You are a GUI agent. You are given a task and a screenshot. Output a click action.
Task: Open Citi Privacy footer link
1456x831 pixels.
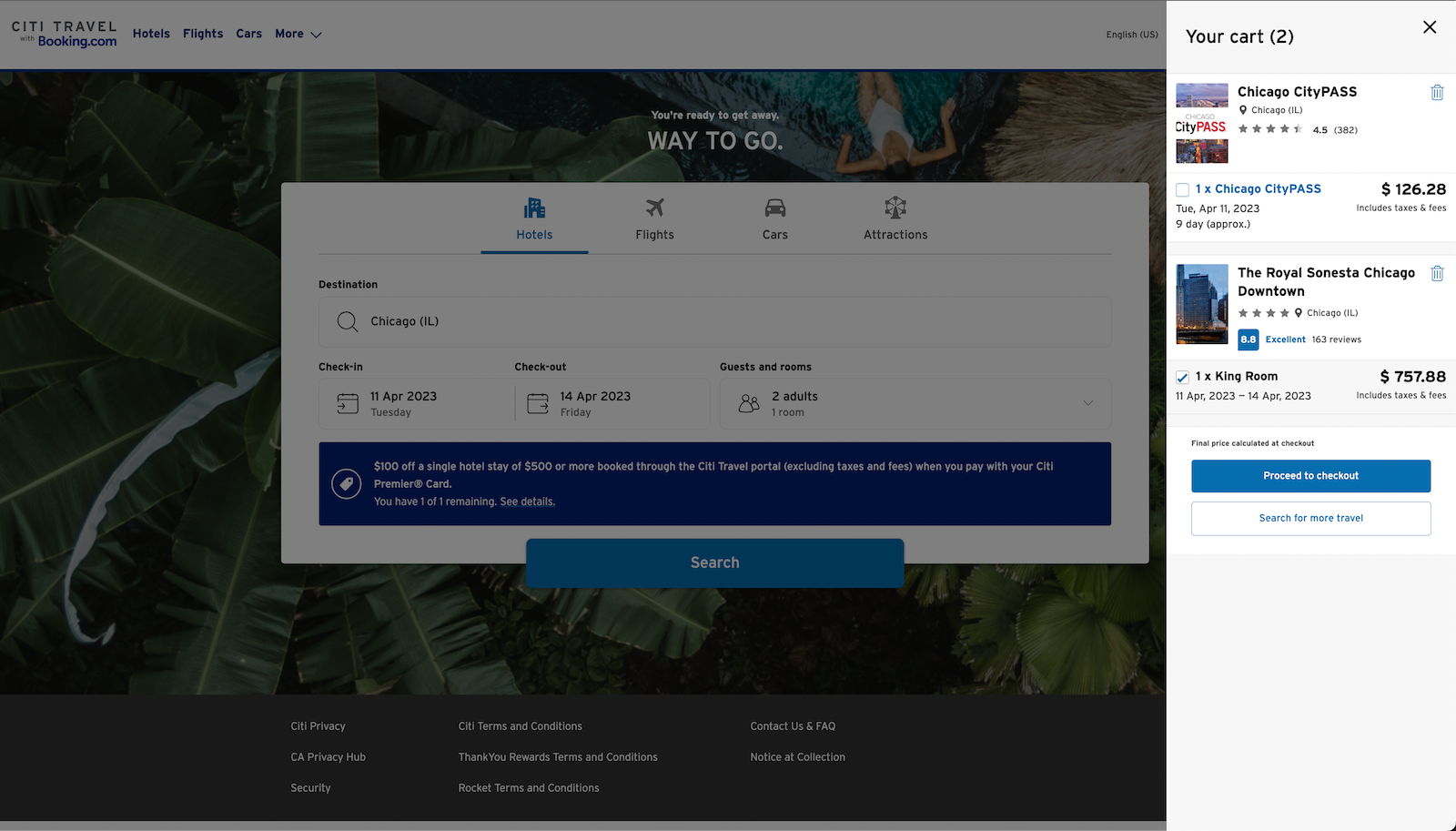pos(318,726)
